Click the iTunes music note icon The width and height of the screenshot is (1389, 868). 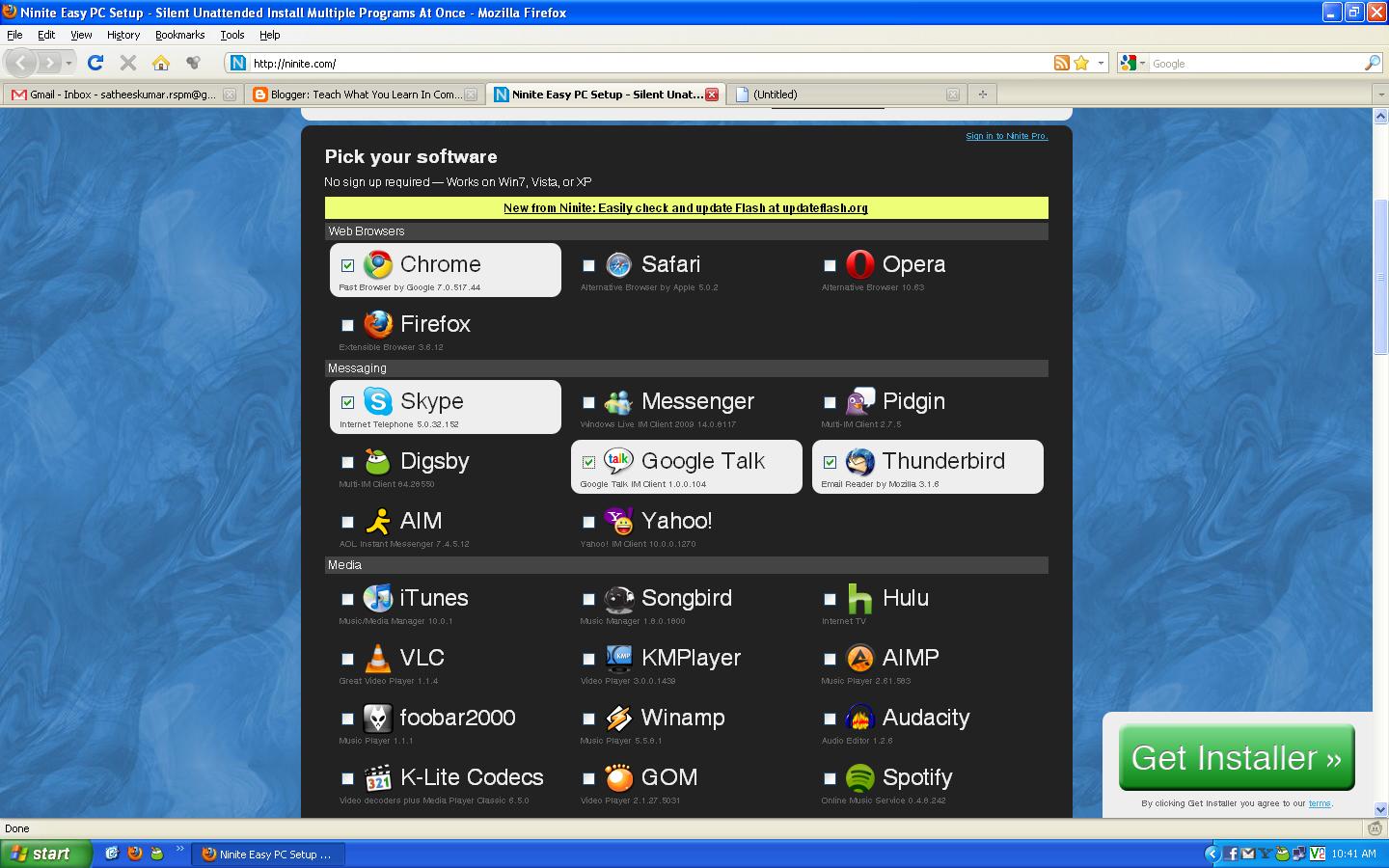(x=377, y=598)
